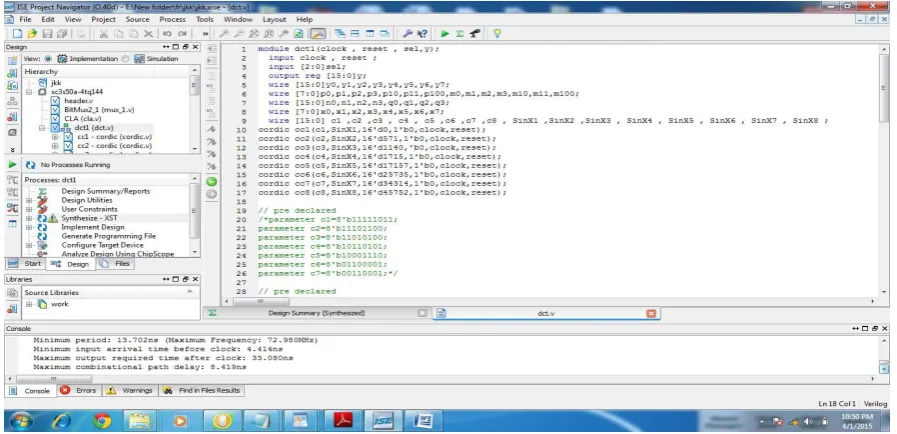Close the Design panel with its X
The image size is (897, 434).
196,47
